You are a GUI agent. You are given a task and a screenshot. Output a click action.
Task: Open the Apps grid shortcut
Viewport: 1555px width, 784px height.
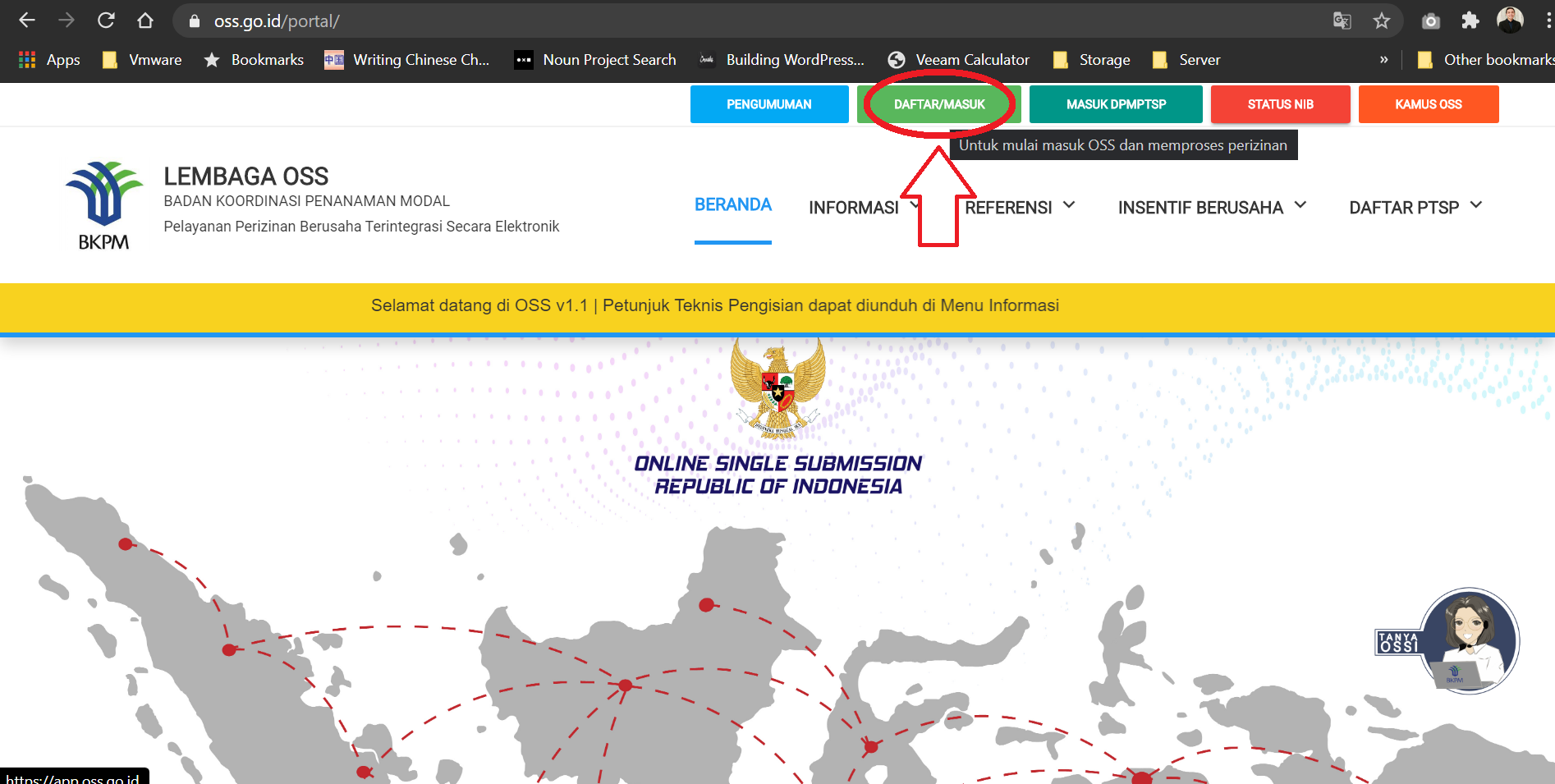tap(49, 60)
